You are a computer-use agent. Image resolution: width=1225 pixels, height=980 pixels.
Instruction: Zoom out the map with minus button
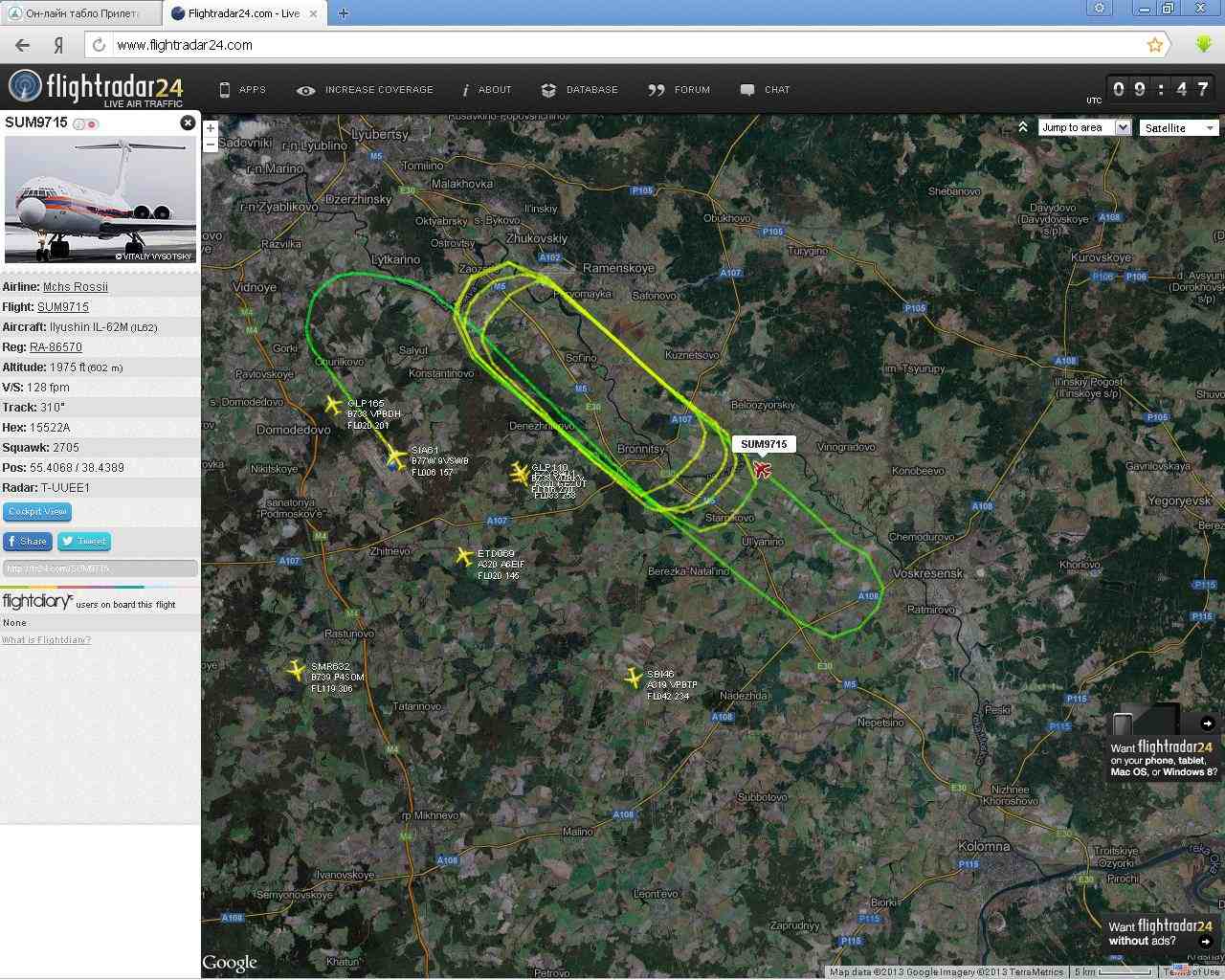(211, 145)
